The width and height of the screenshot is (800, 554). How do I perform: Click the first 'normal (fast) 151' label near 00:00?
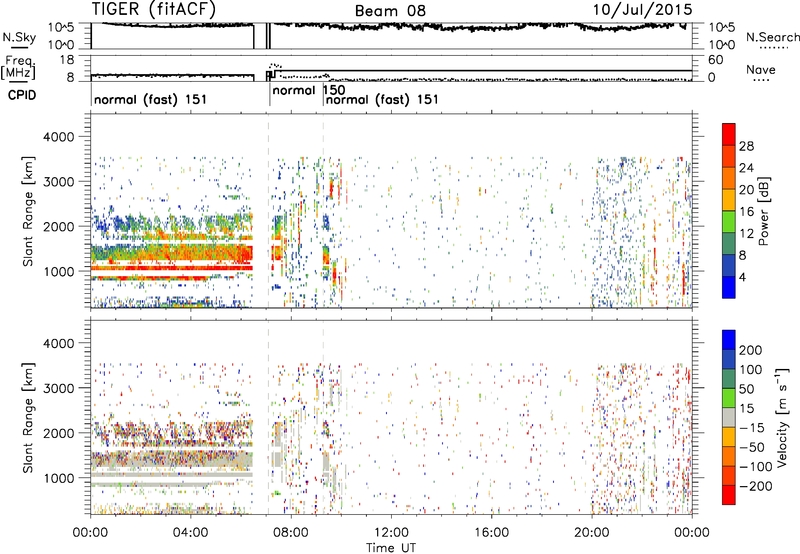pyautogui.click(x=151, y=99)
